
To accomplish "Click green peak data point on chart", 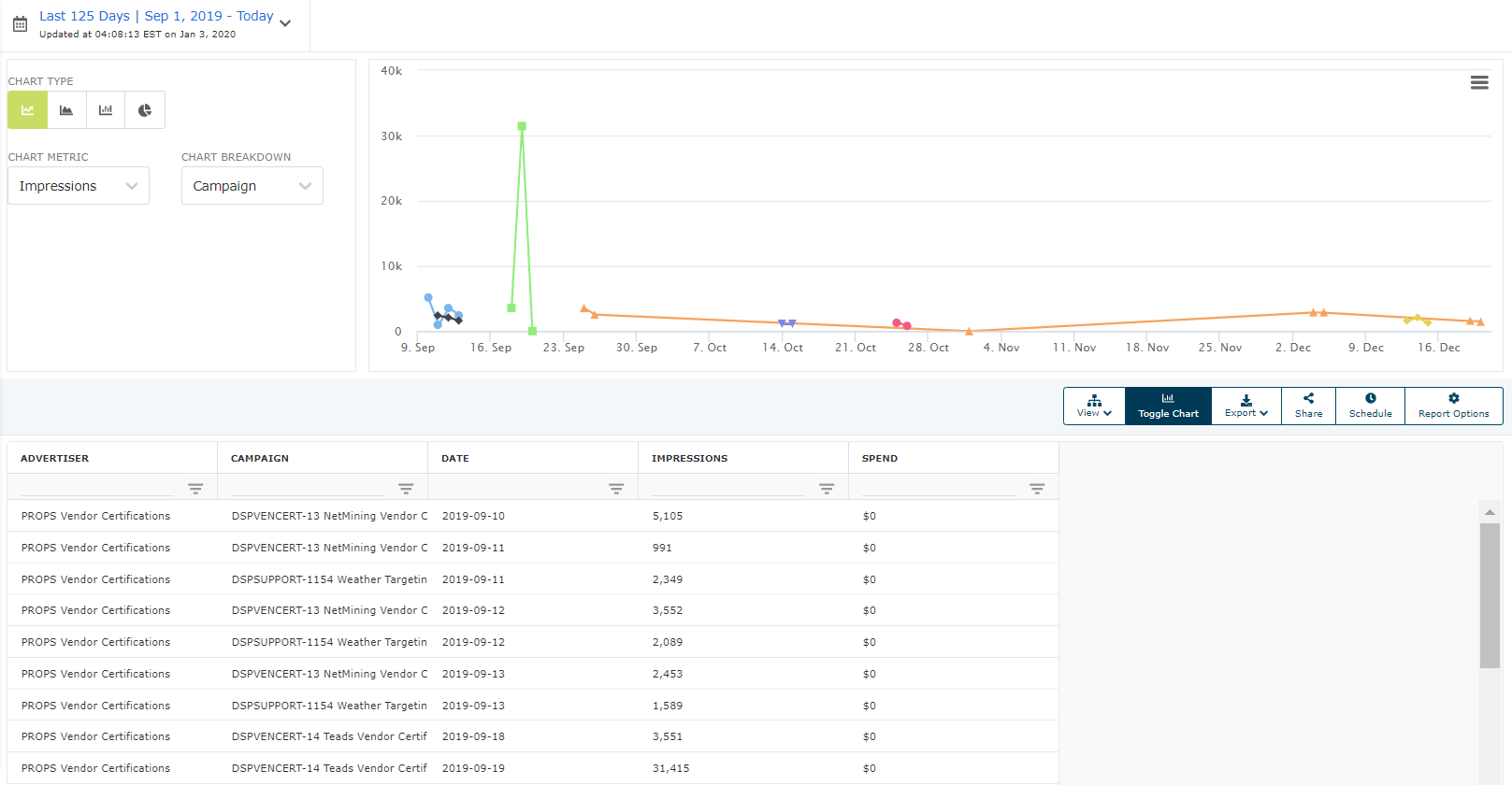I will coord(522,126).
